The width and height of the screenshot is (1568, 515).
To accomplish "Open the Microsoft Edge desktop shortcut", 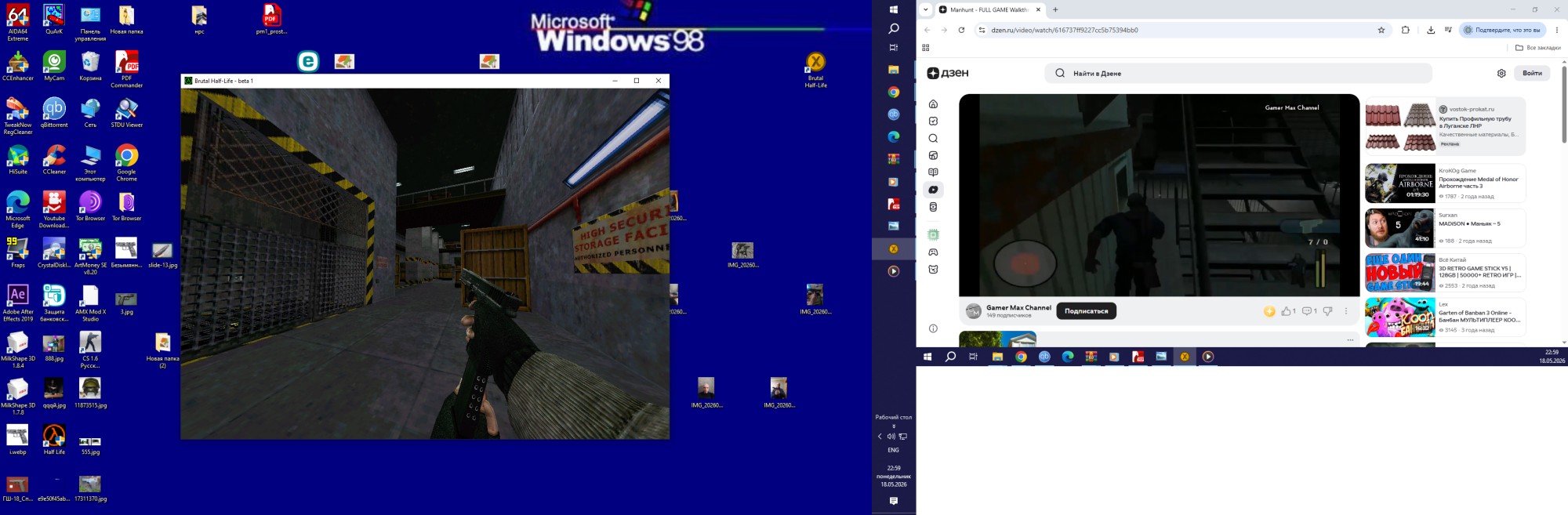I will (x=17, y=209).
